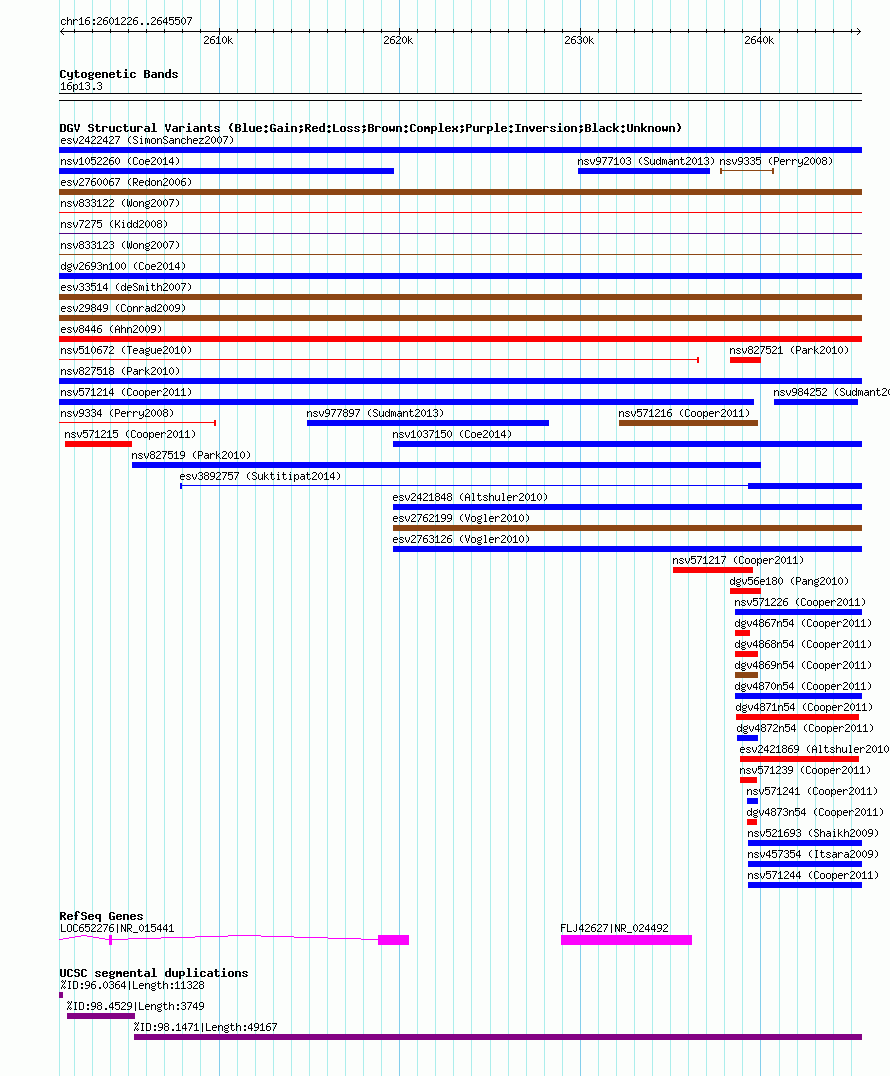Open the esv2422427 (SimonSanchez2007) variant label

point(147,140)
